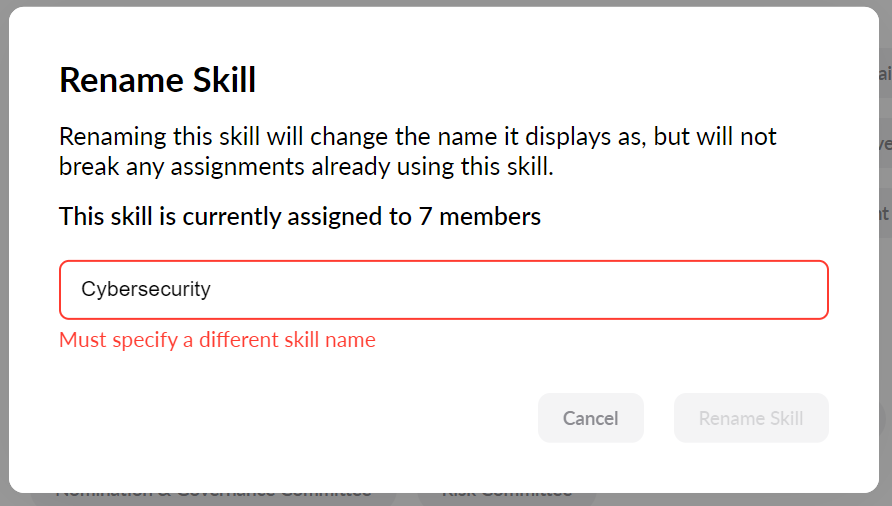This screenshot has height=506, width=892.
Task: Click the word Cybersecurity in the field
Action: click(x=146, y=290)
